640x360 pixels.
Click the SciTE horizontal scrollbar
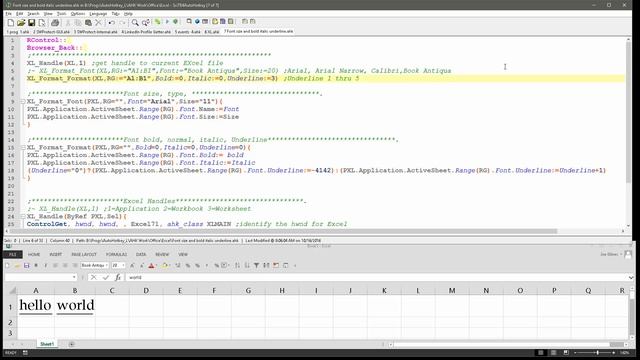coord(314,231)
